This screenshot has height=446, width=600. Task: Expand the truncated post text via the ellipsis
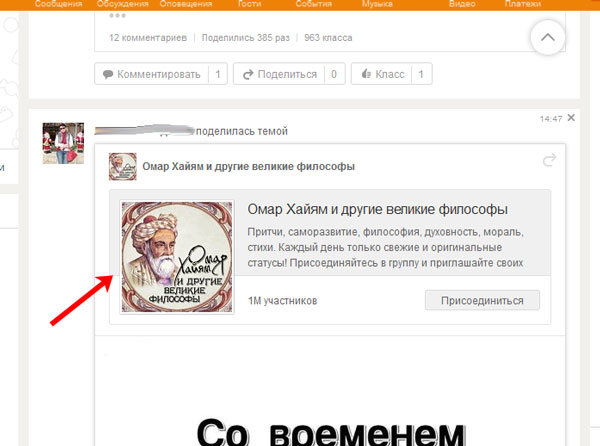coord(117,17)
